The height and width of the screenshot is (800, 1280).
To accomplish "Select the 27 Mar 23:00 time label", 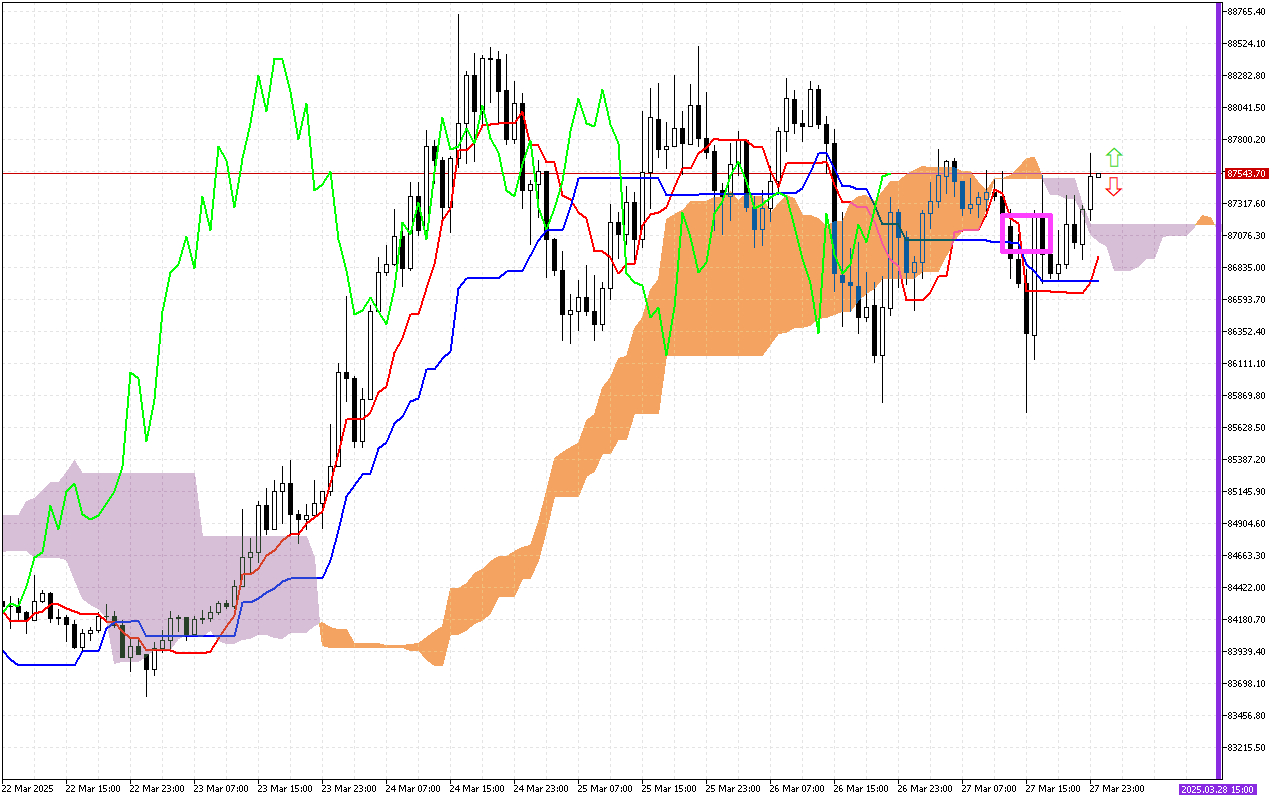I will click(1116, 789).
